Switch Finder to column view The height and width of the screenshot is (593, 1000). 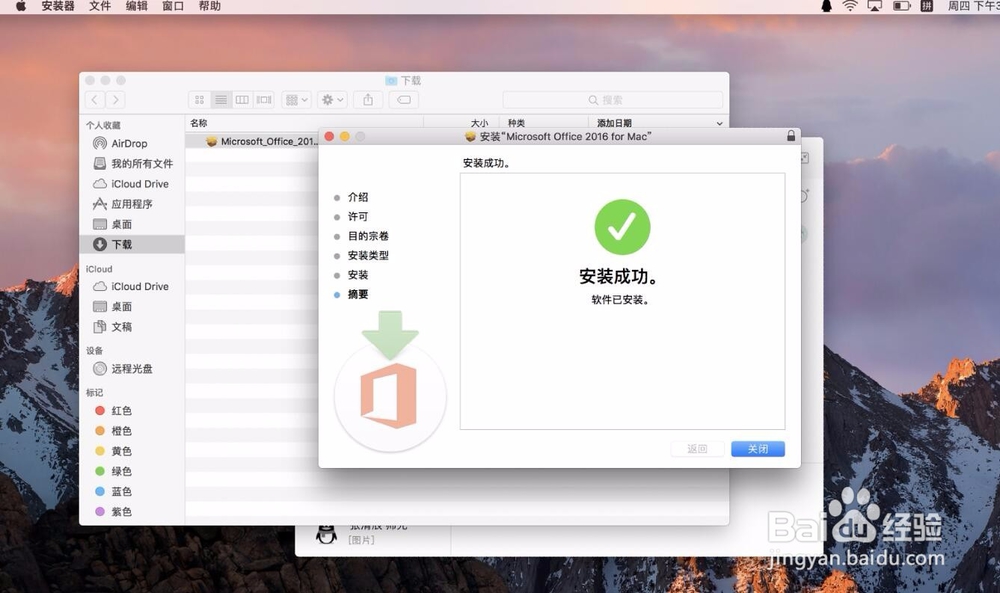(242, 99)
